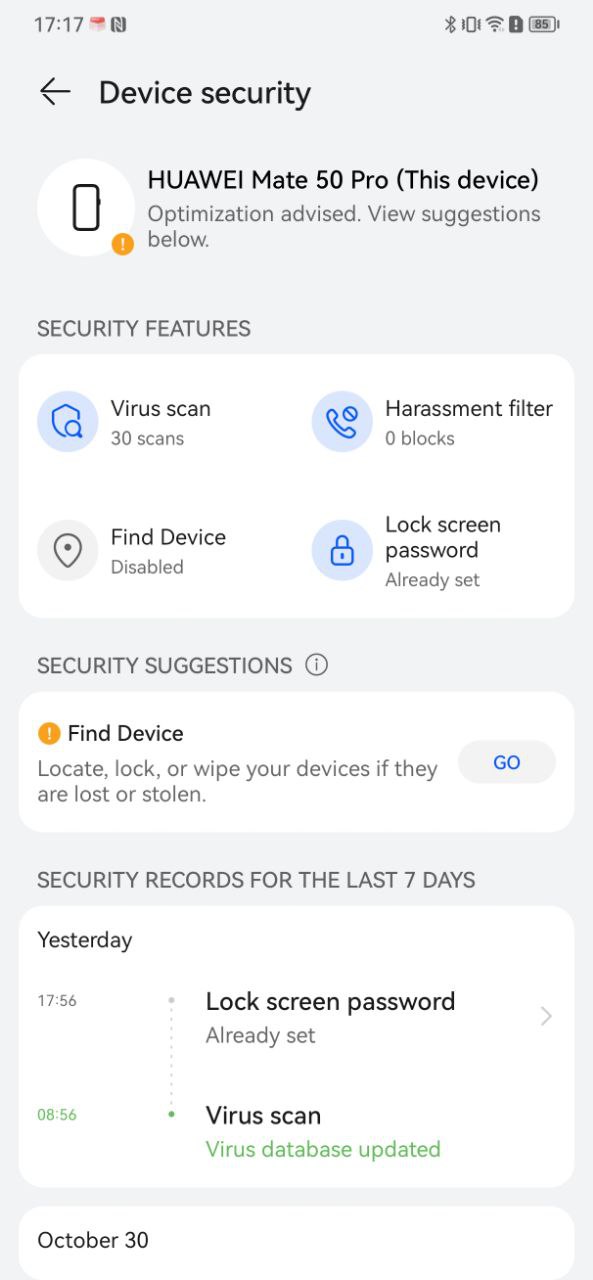
Task: Open the Virus scan shield icon
Action: (67, 421)
